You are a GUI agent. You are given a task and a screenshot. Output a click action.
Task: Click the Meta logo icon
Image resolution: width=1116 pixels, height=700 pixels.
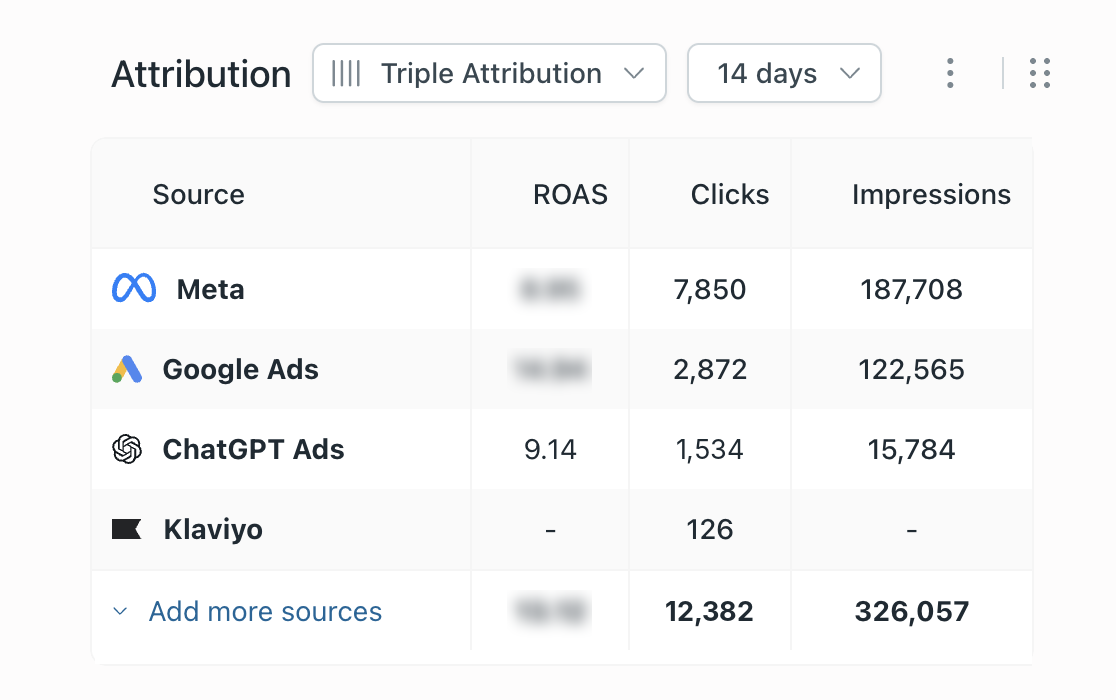[134, 289]
